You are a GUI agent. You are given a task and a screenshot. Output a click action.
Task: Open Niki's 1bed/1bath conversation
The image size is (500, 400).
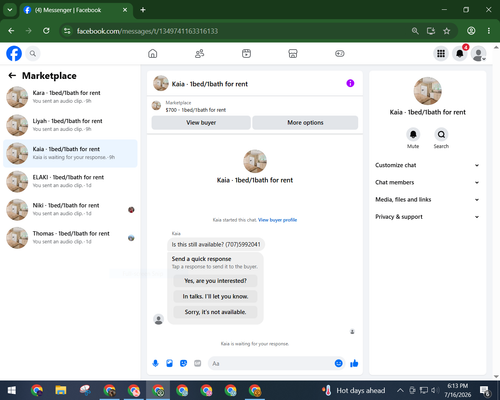70,210
